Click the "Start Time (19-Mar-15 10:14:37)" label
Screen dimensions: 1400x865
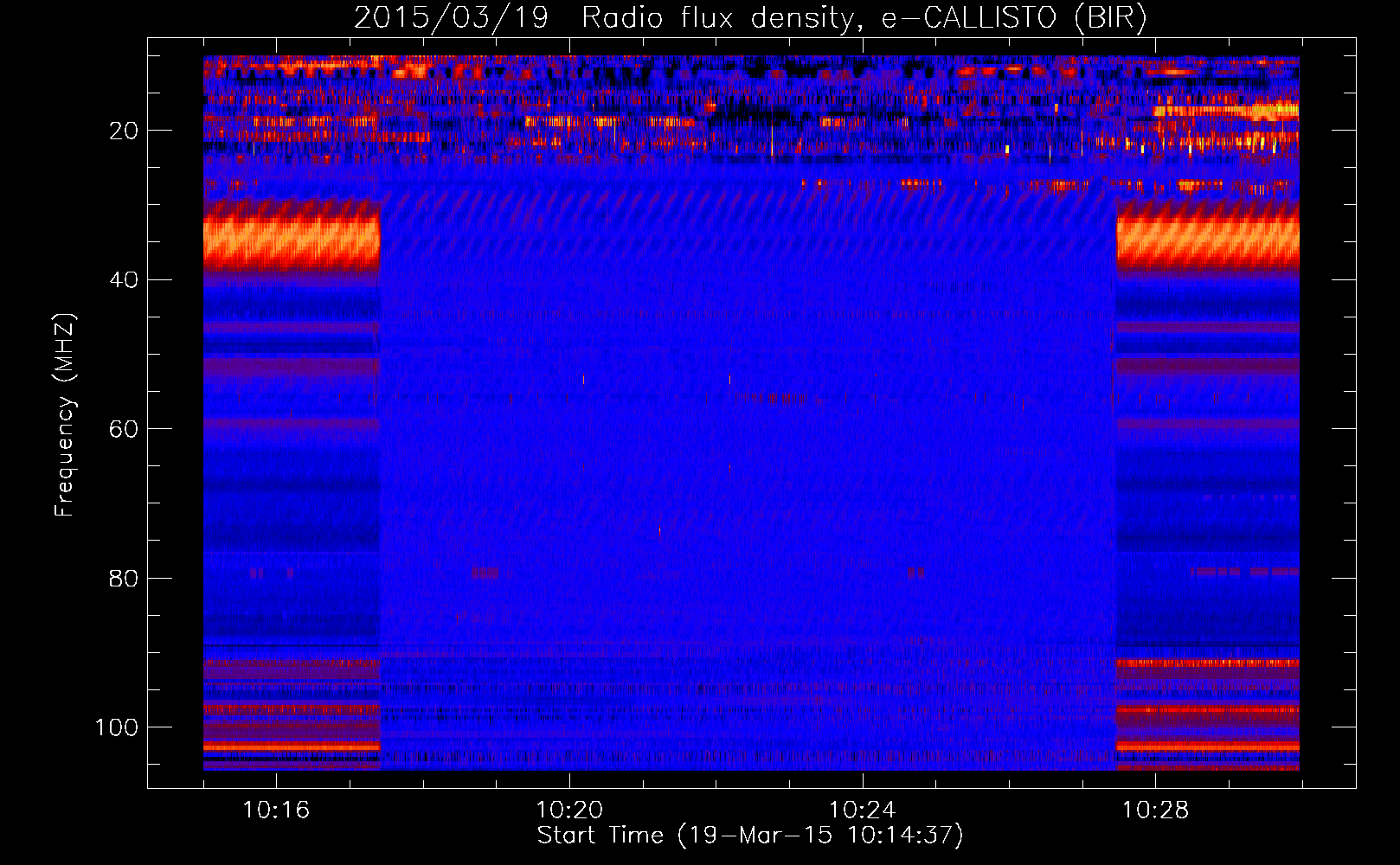tap(750, 836)
